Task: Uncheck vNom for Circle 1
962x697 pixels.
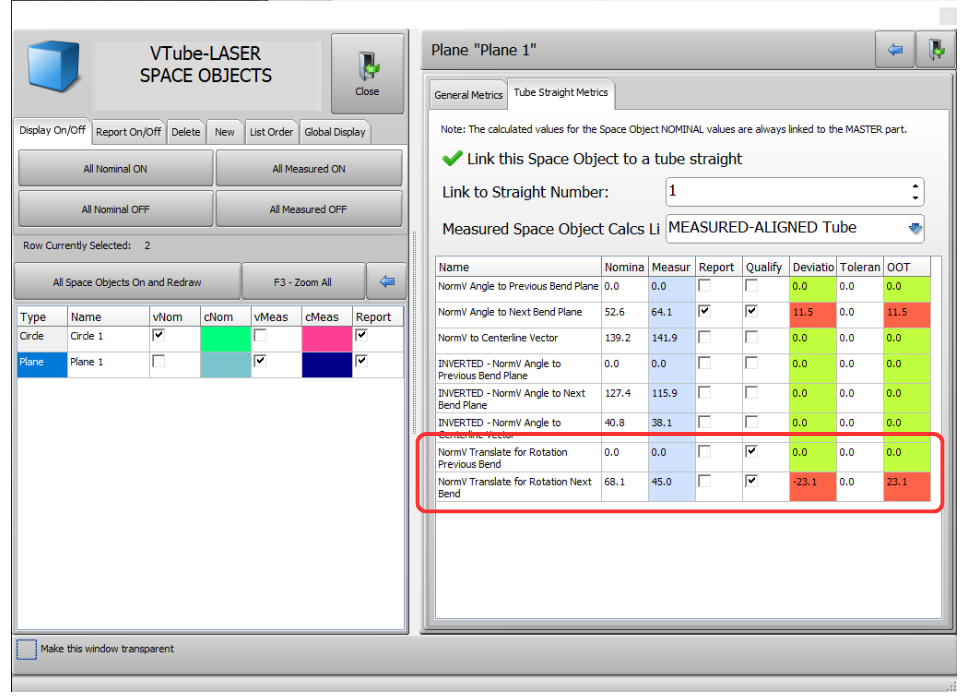Action: pos(158,336)
